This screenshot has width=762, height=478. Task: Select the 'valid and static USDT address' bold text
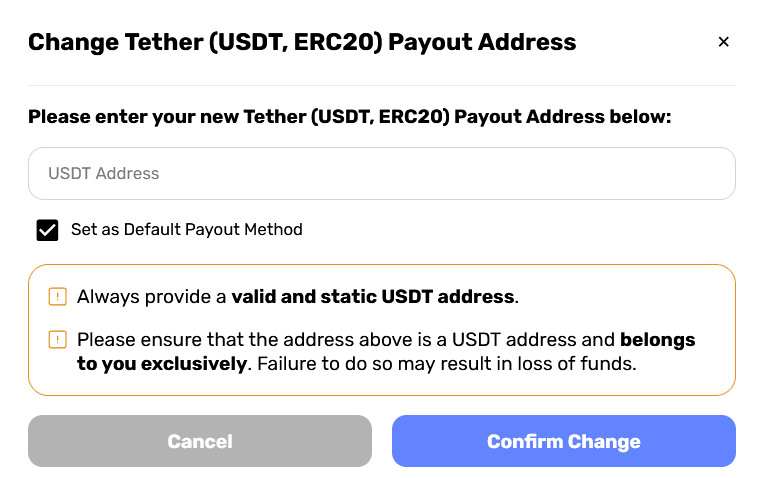[373, 296]
